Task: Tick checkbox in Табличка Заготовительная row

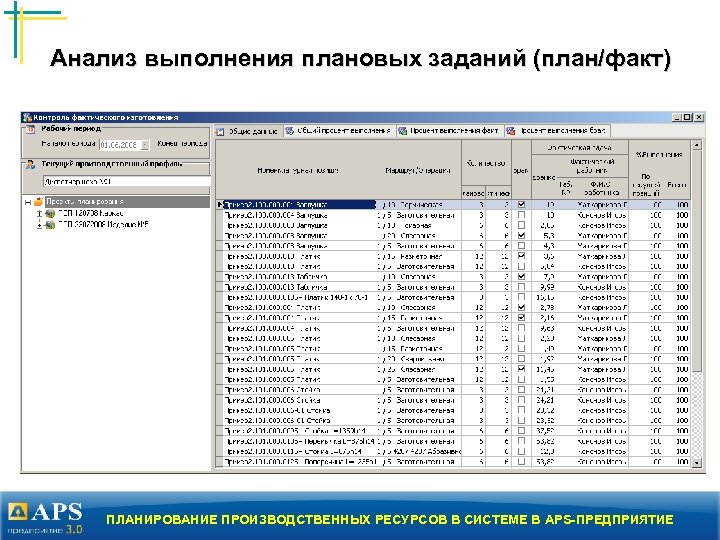Action: click(521, 287)
